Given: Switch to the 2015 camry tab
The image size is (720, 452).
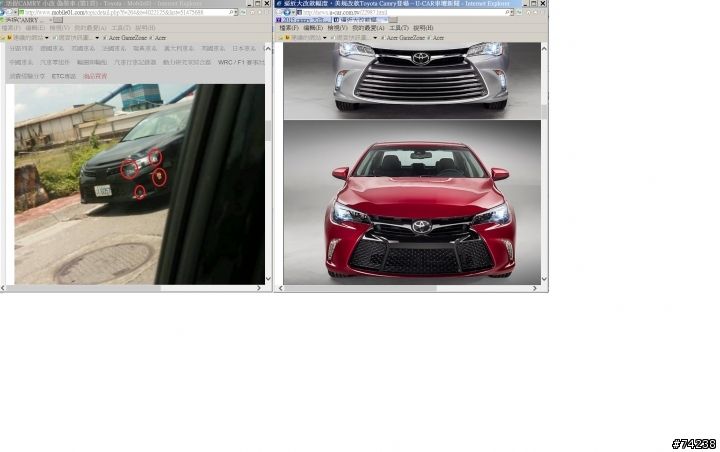Looking at the screenshot, I should (x=303, y=20).
